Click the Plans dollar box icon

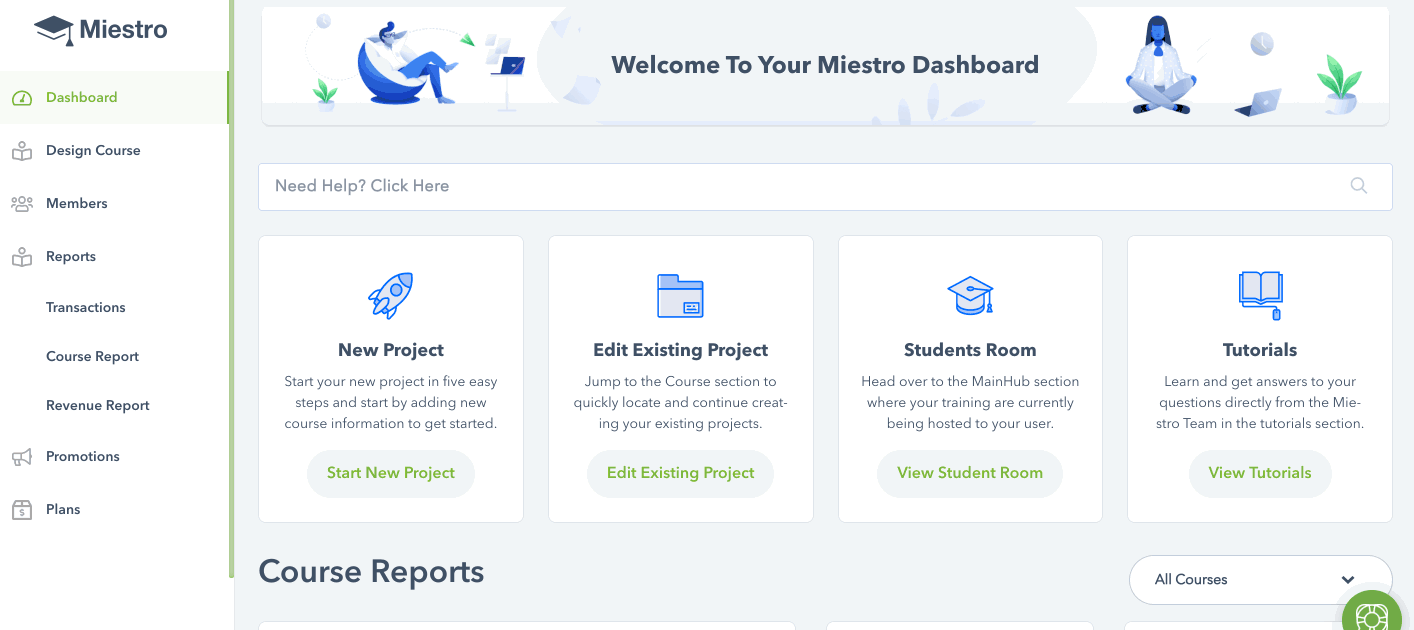pos(22,510)
